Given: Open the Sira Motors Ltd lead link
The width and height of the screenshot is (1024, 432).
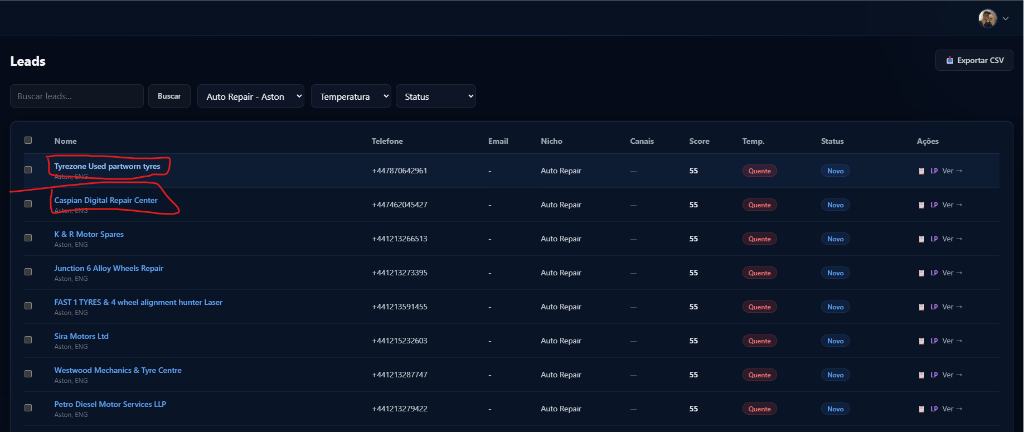Looking at the screenshot, I should tap(81, 336).
